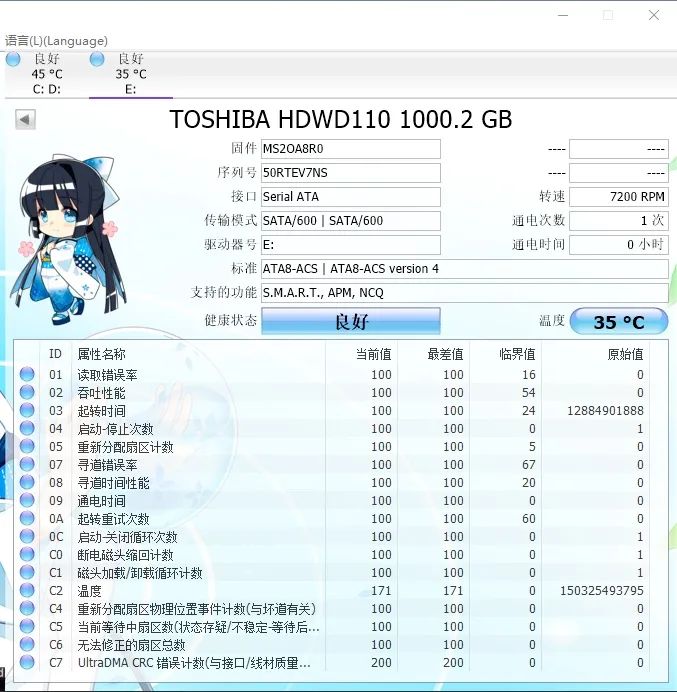
Task: Minimize the window
Action: 563,15
